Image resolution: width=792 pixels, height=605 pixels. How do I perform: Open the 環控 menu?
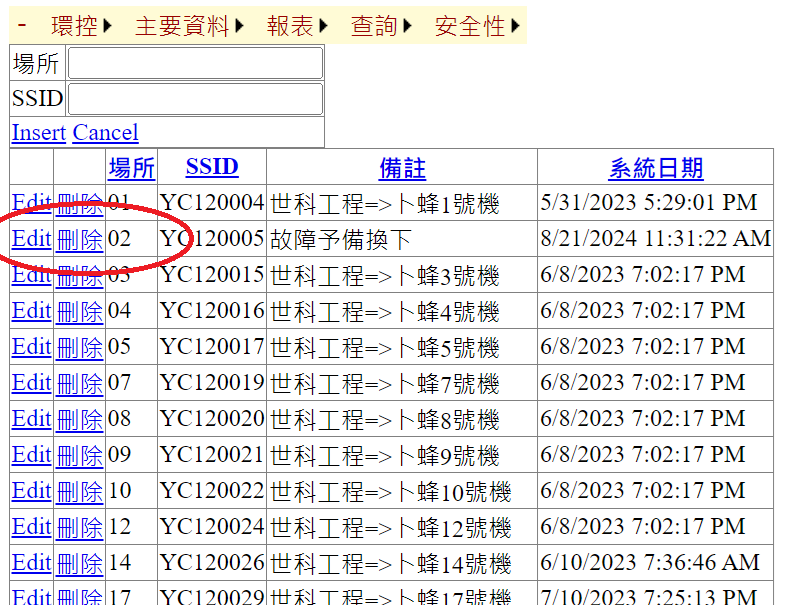click(80, 27)
